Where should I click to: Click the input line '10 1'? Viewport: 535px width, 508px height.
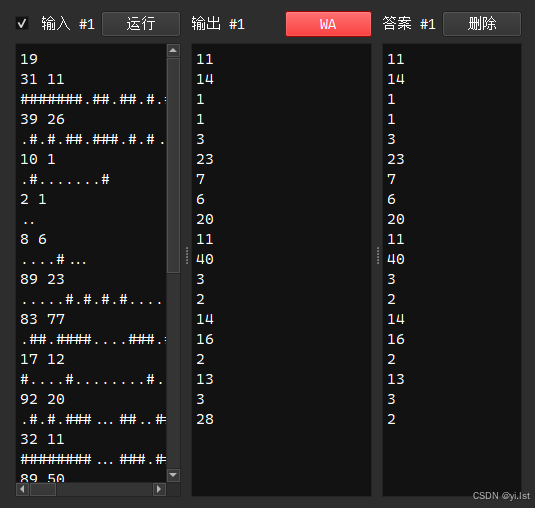click(x=38, y=159)
